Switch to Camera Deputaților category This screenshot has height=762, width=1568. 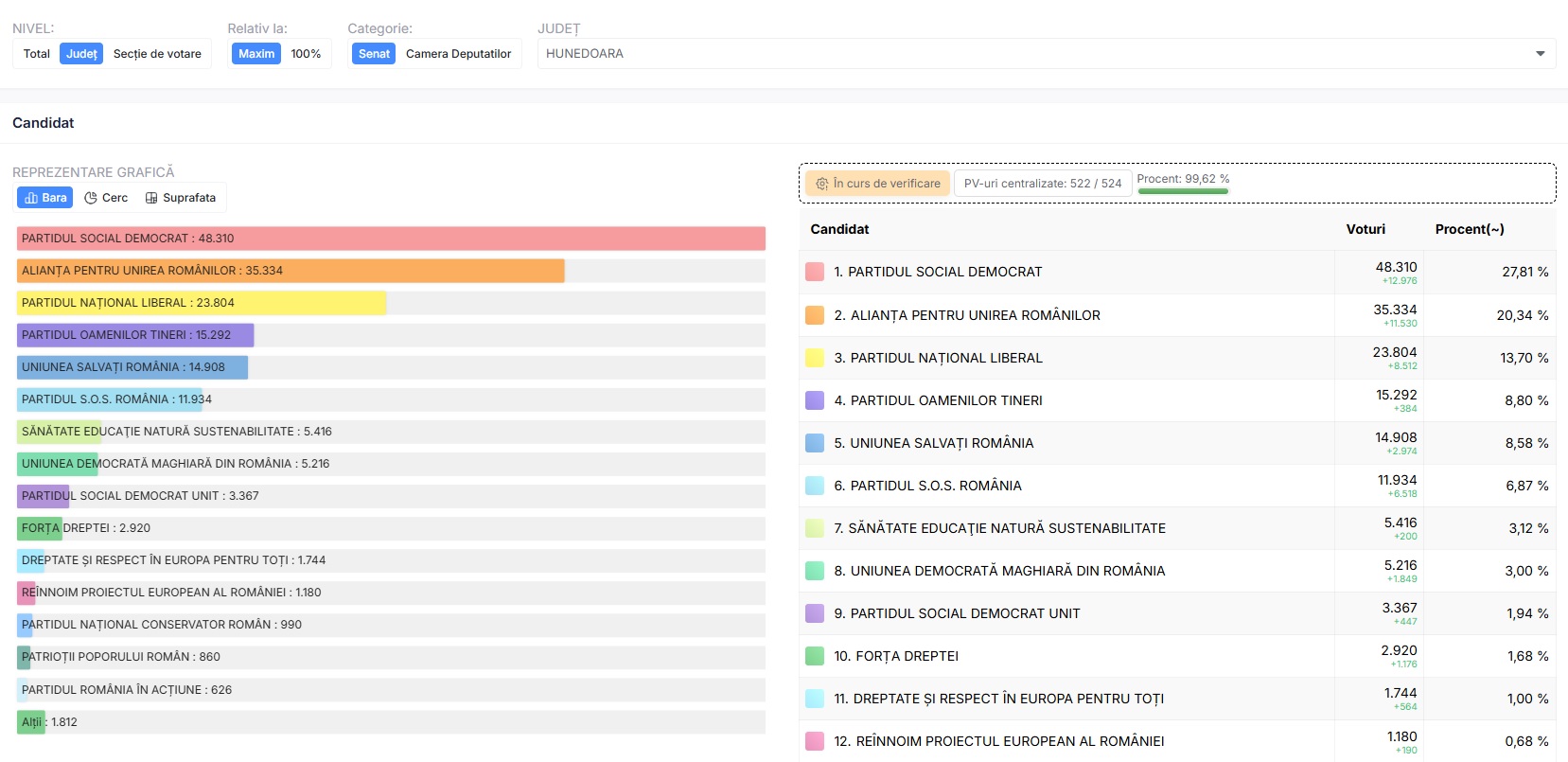pyautogui.click(x=458, y=54)
